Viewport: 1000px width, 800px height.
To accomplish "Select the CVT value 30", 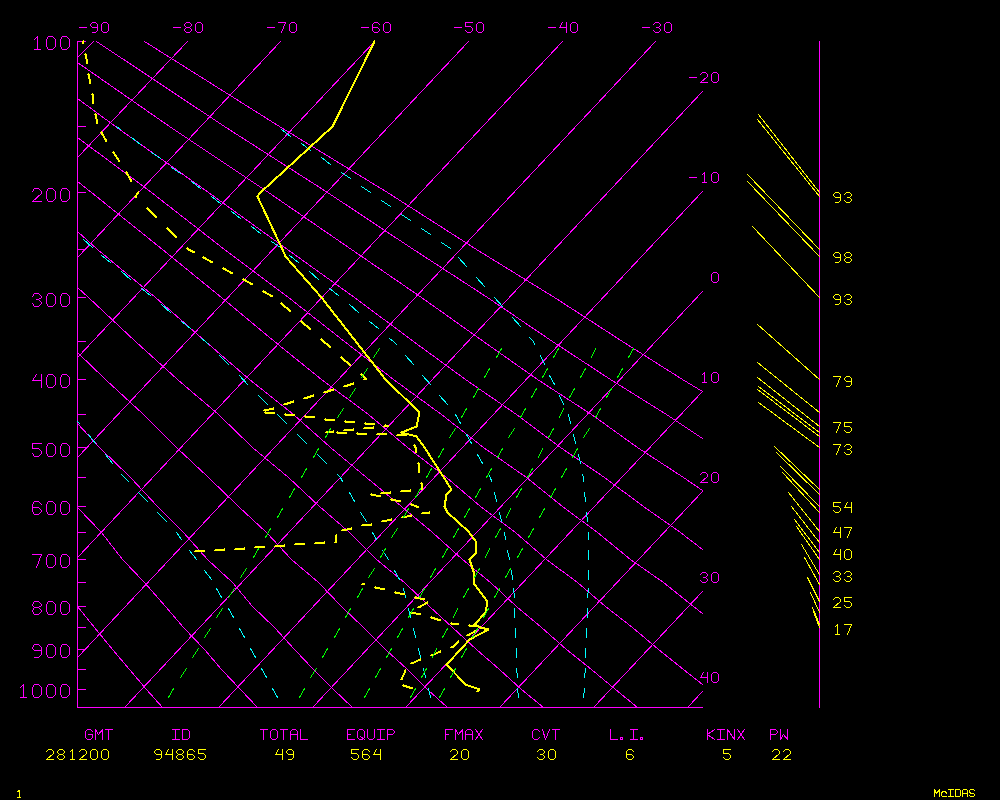I will [545, 755].
